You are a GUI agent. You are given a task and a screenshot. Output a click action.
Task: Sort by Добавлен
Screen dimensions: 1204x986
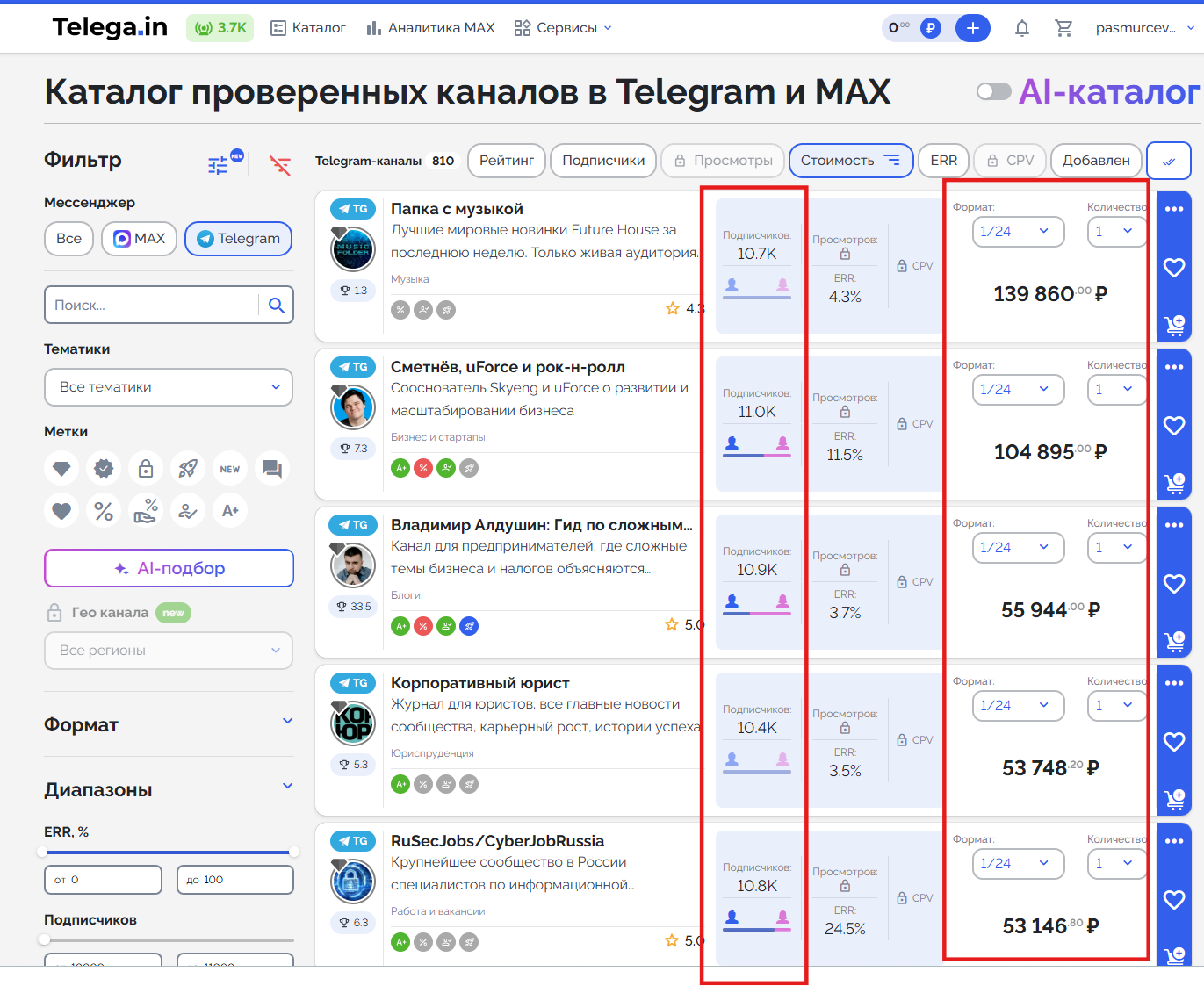(1096, 161)
